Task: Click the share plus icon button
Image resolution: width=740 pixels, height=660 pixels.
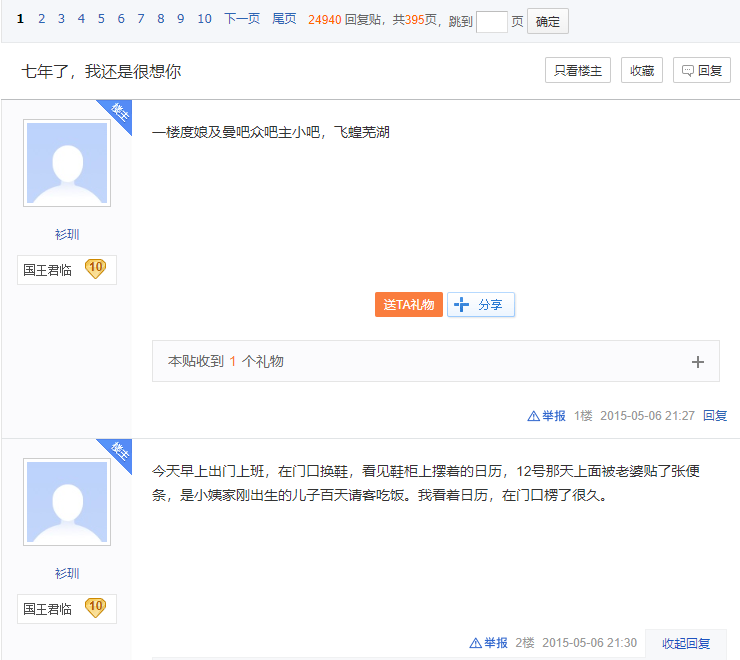Action: 481,305
